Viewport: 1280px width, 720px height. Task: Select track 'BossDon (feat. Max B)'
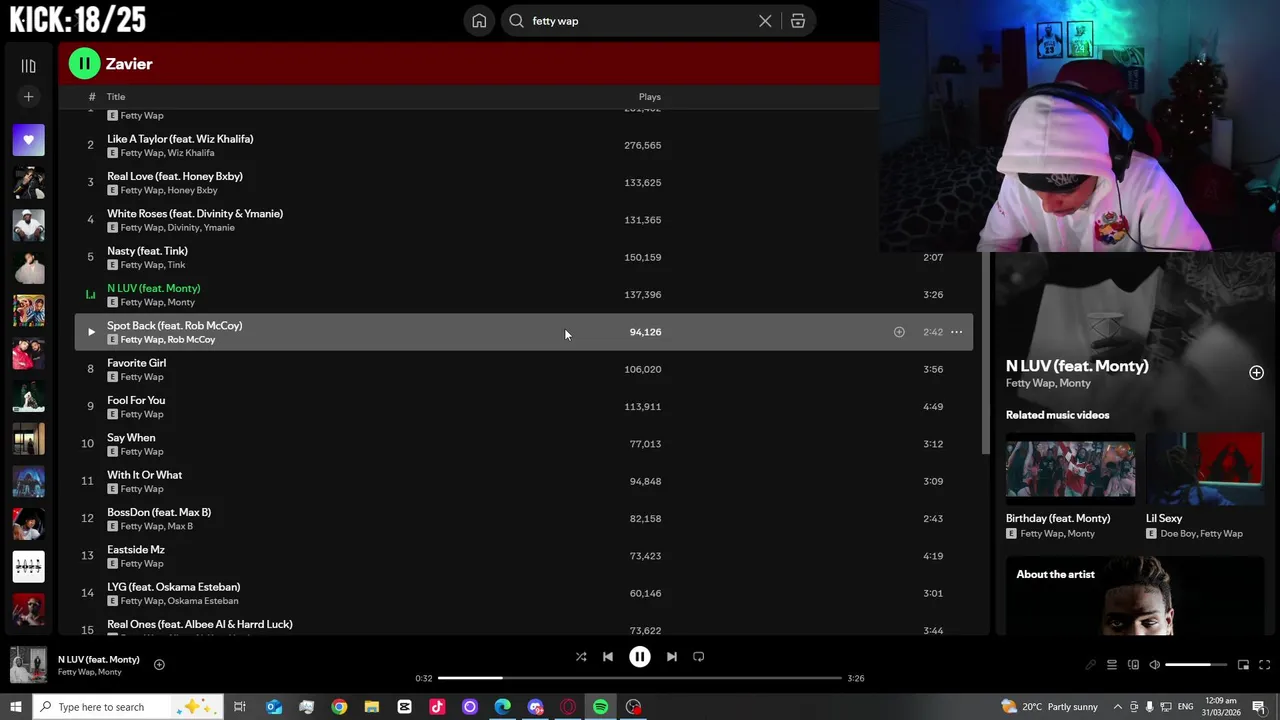(x=159, y=512)
